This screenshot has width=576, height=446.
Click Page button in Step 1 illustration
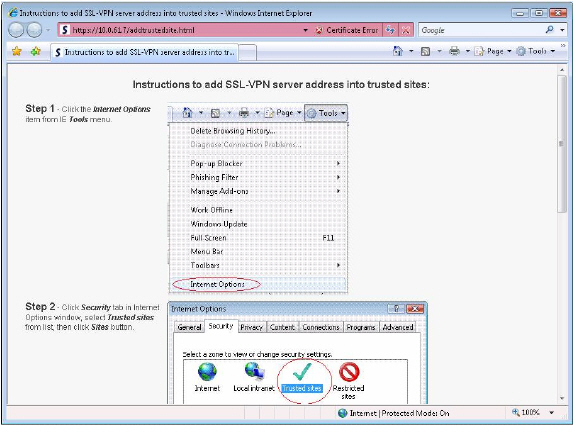(x=283, y=113)
